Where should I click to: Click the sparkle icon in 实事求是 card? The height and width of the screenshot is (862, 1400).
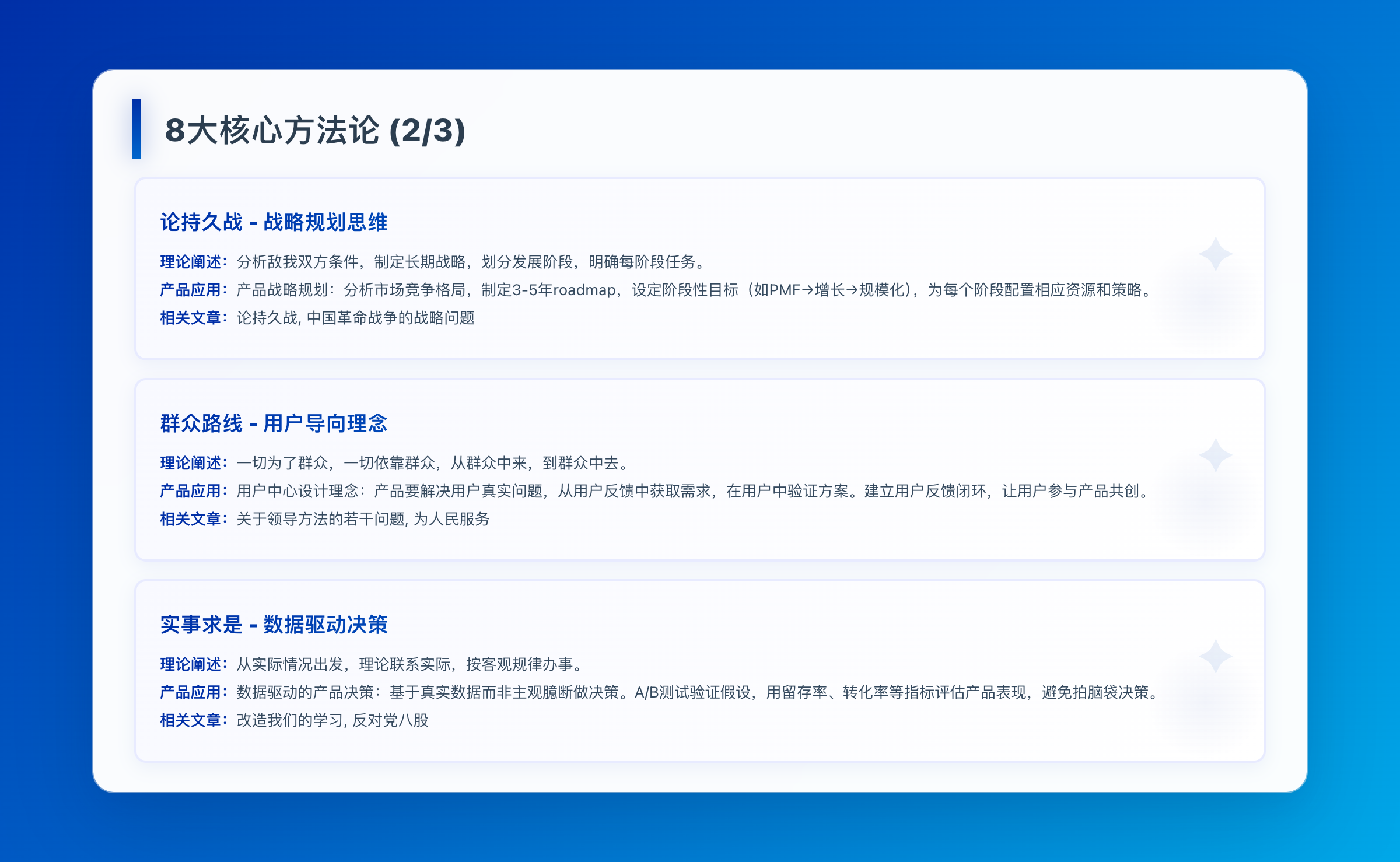[x=1215, y=657]
